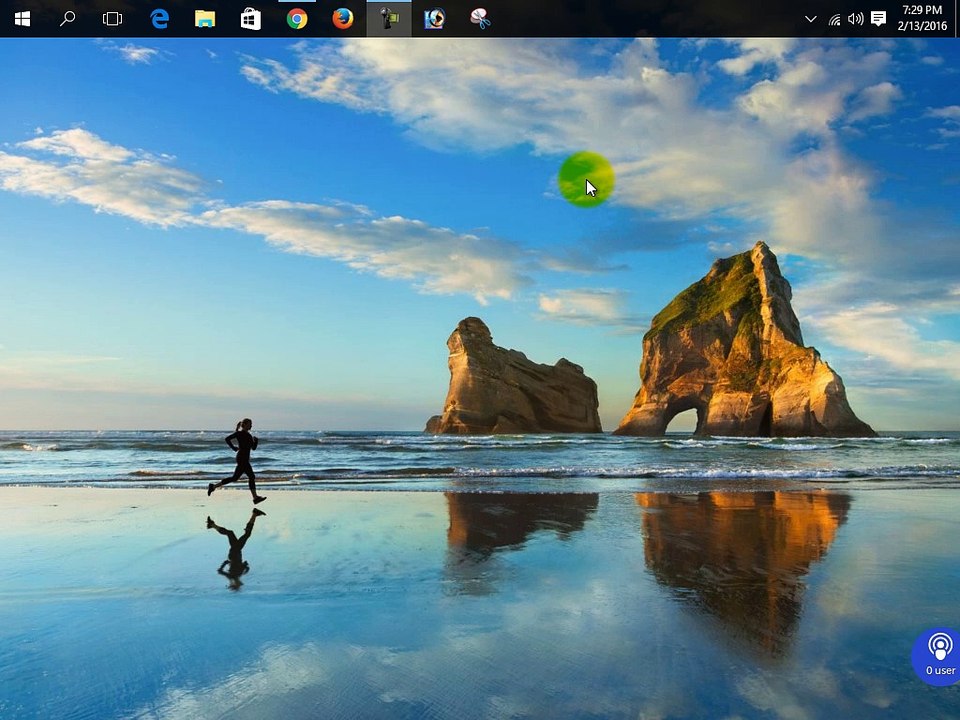Launch Mozilla Firefox from the taskbar
This screenshot has width=960, height=720.
[343, 19]
